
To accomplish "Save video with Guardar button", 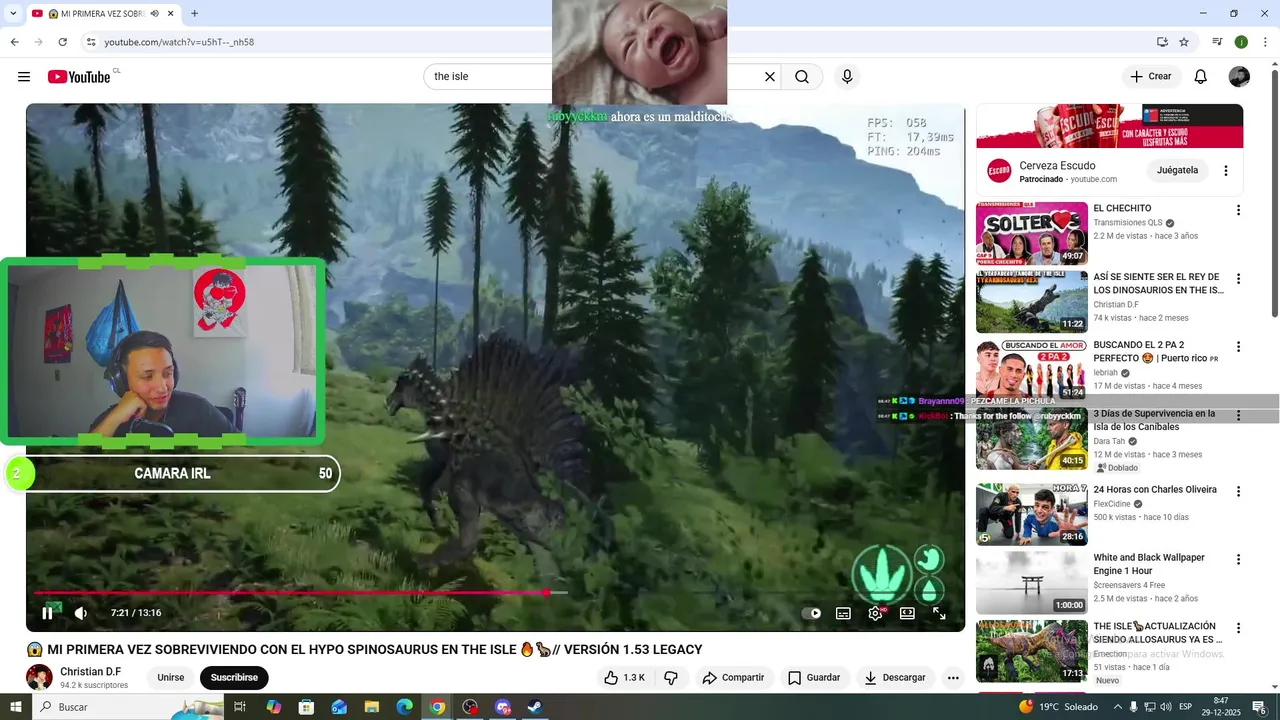I will coord(814,678).
